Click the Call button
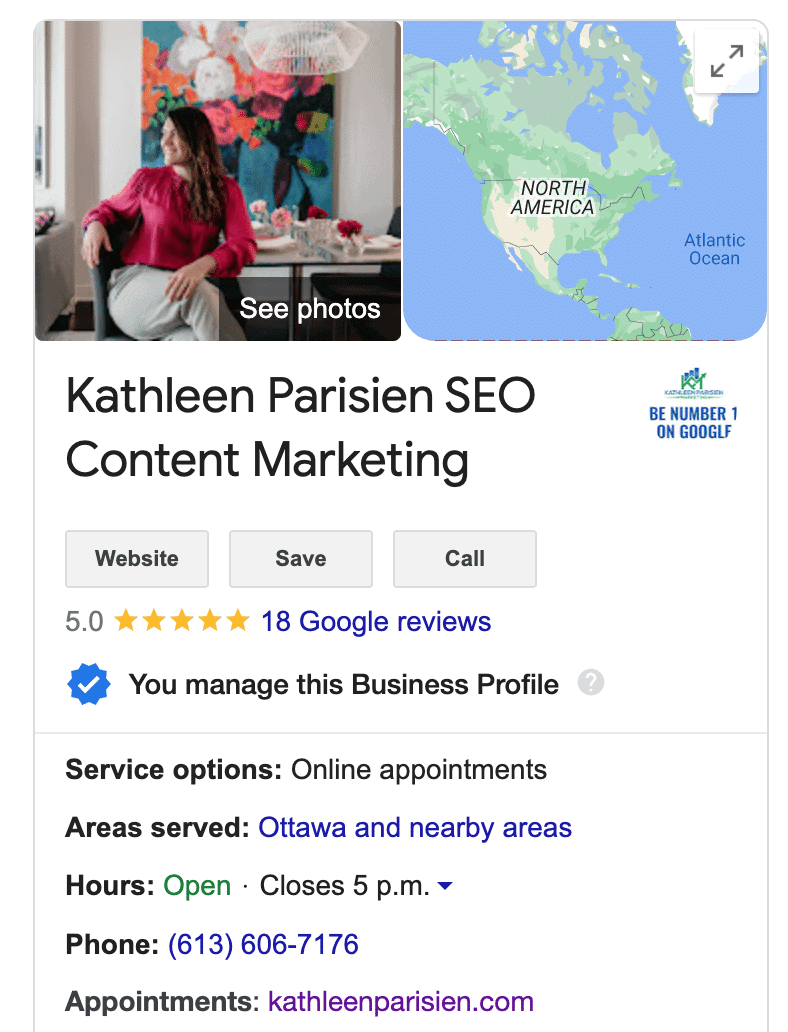The width and height of the screenshot is (788, 1032). click(465, 559)
